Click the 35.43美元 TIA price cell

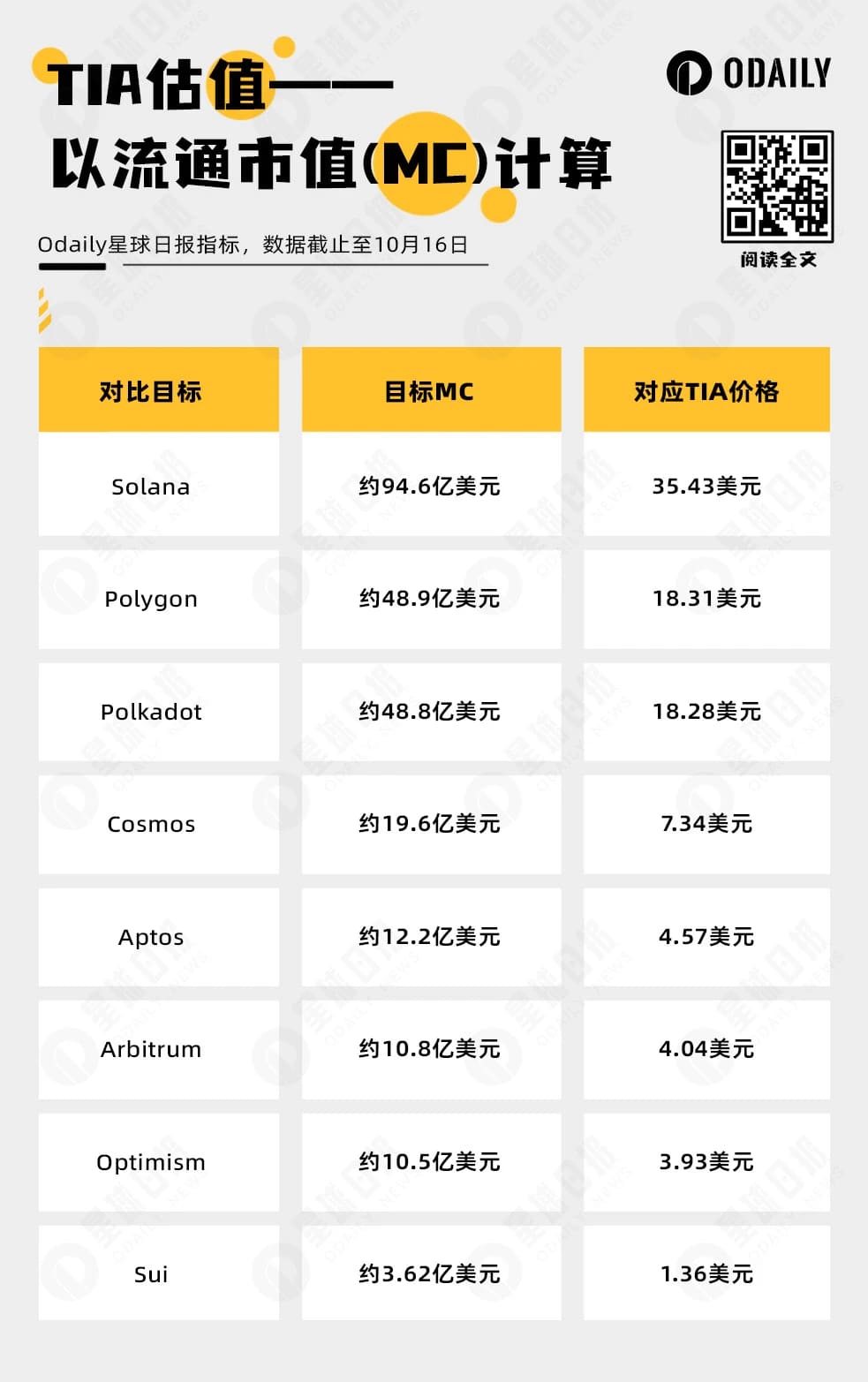(x=706, y=487)
